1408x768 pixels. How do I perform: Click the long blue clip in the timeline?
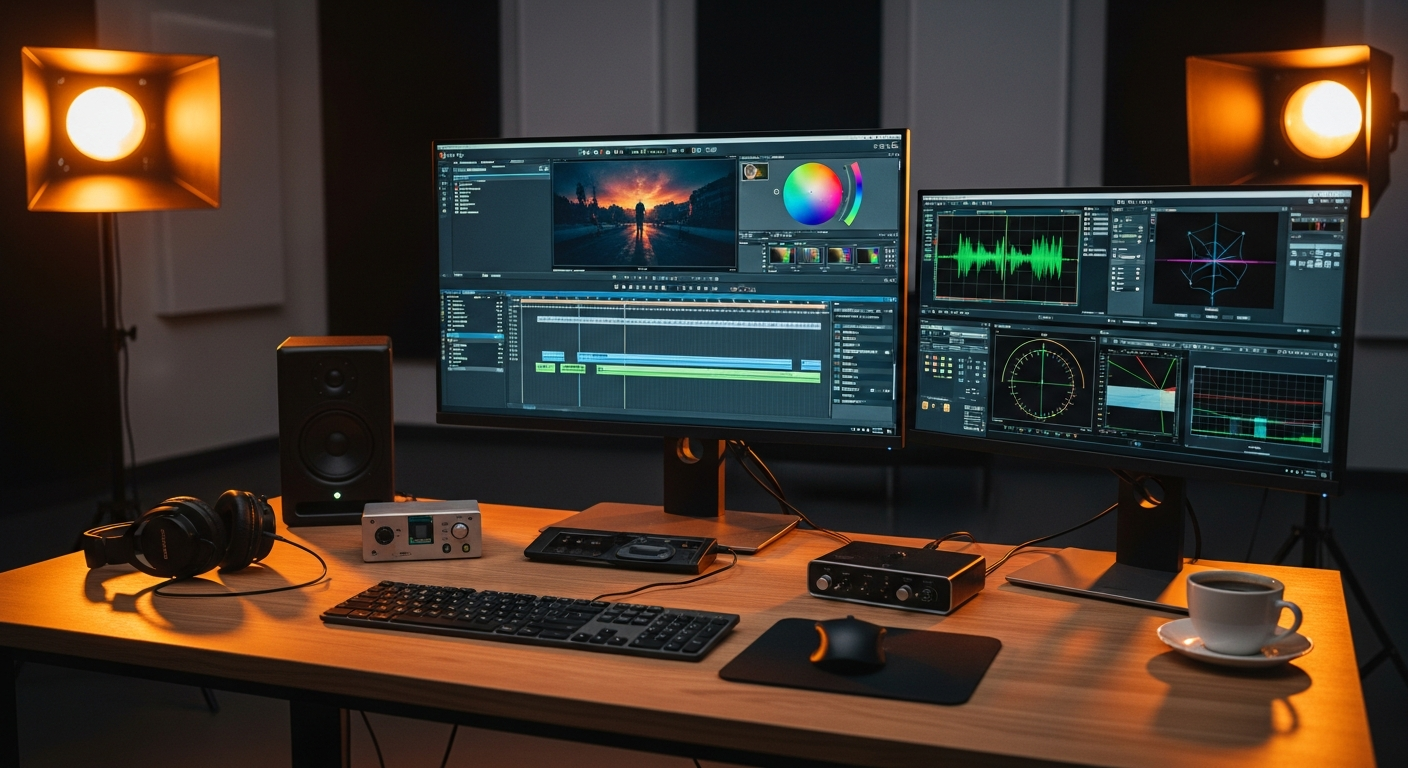click(x=685, y=360)
